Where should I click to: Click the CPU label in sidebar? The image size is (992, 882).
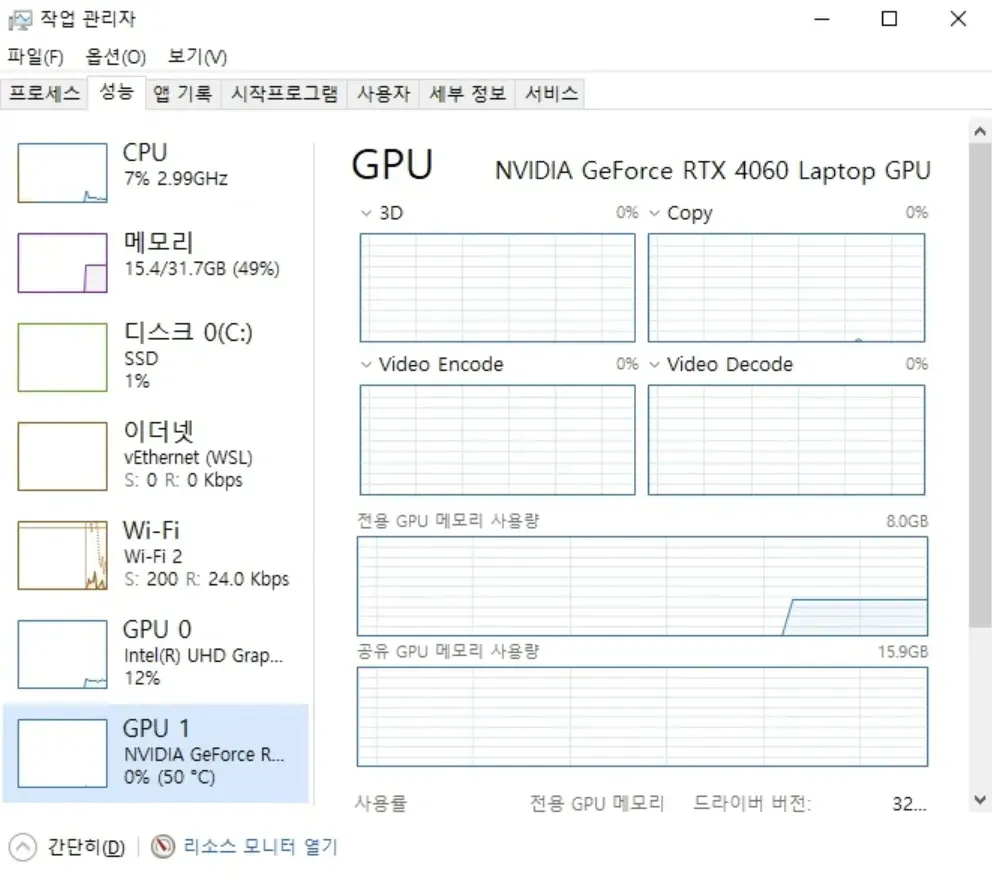145,152
